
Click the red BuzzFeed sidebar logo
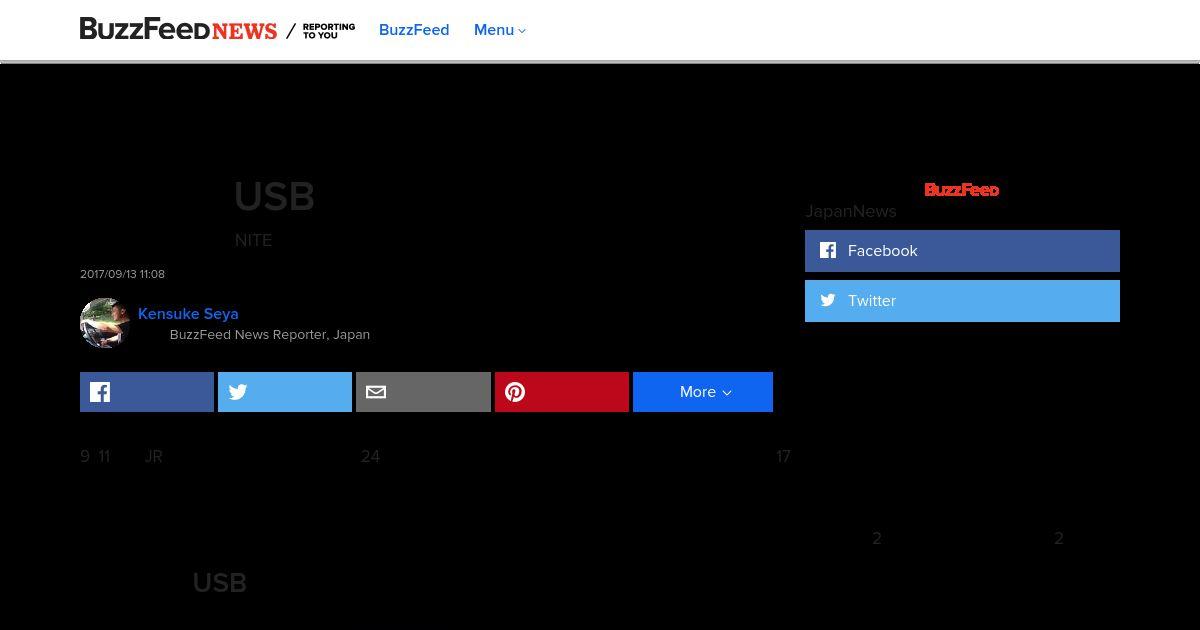pyautogui.click(x=962, y=189)
